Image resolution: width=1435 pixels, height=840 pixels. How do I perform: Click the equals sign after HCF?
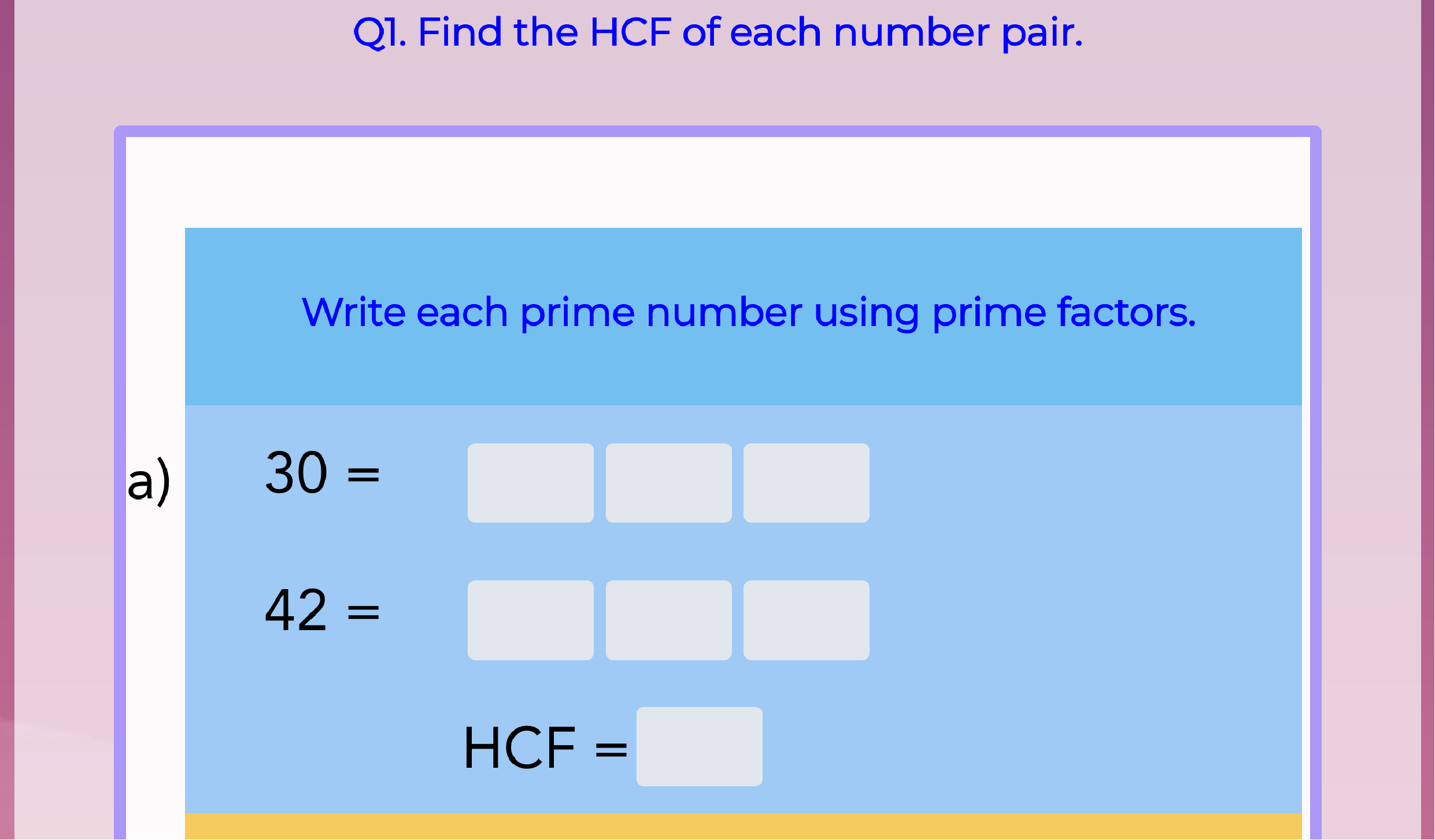[611, 750]
